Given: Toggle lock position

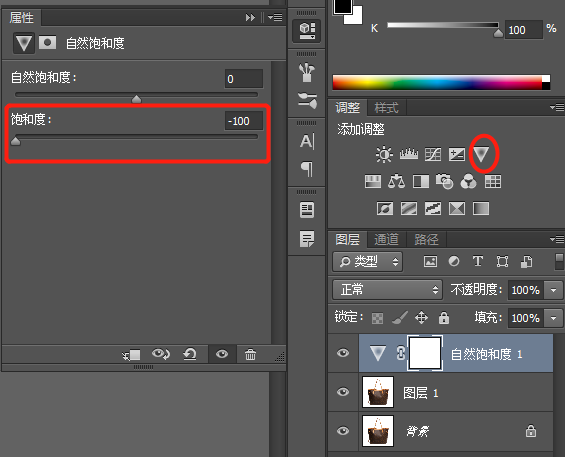Looking at the screenshot, I should (421, 318).
